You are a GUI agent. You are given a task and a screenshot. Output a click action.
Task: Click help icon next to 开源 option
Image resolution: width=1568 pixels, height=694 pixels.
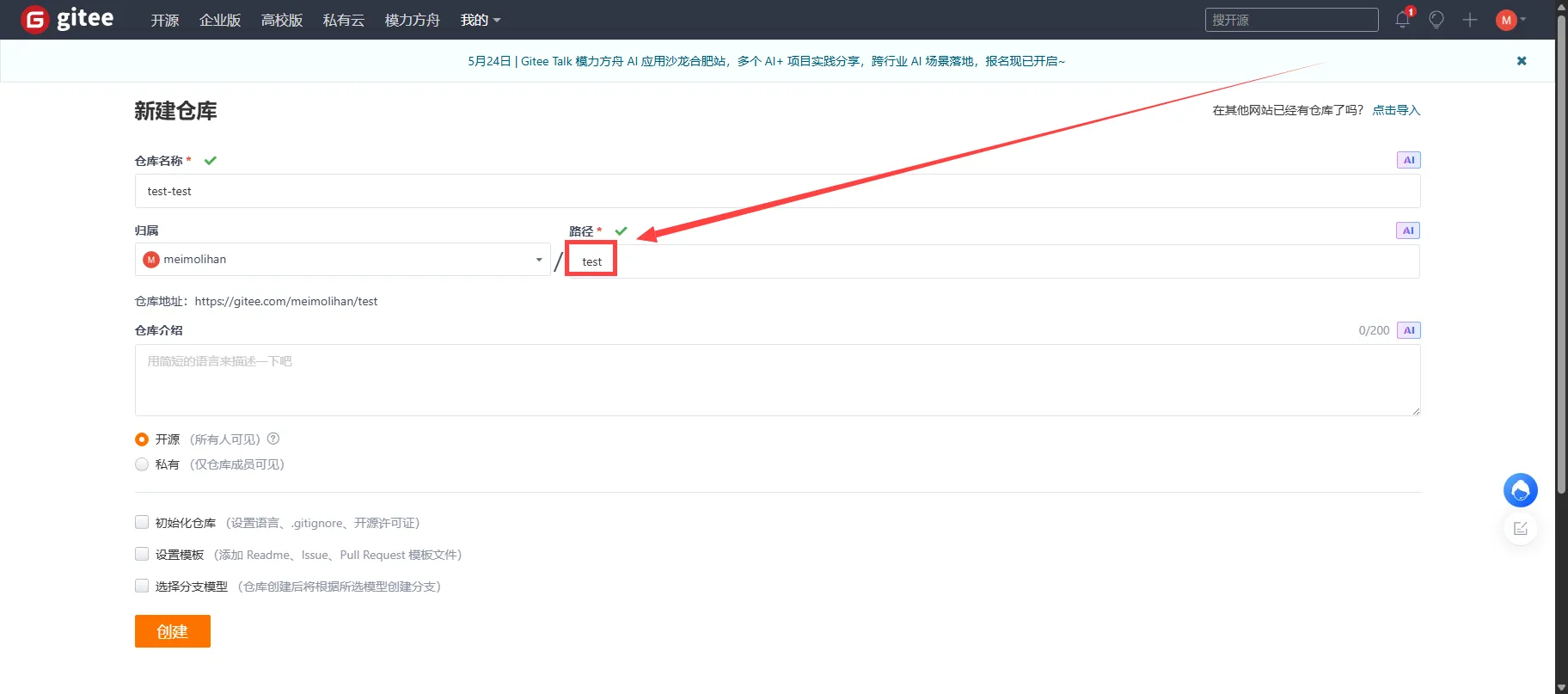(273, 439)
